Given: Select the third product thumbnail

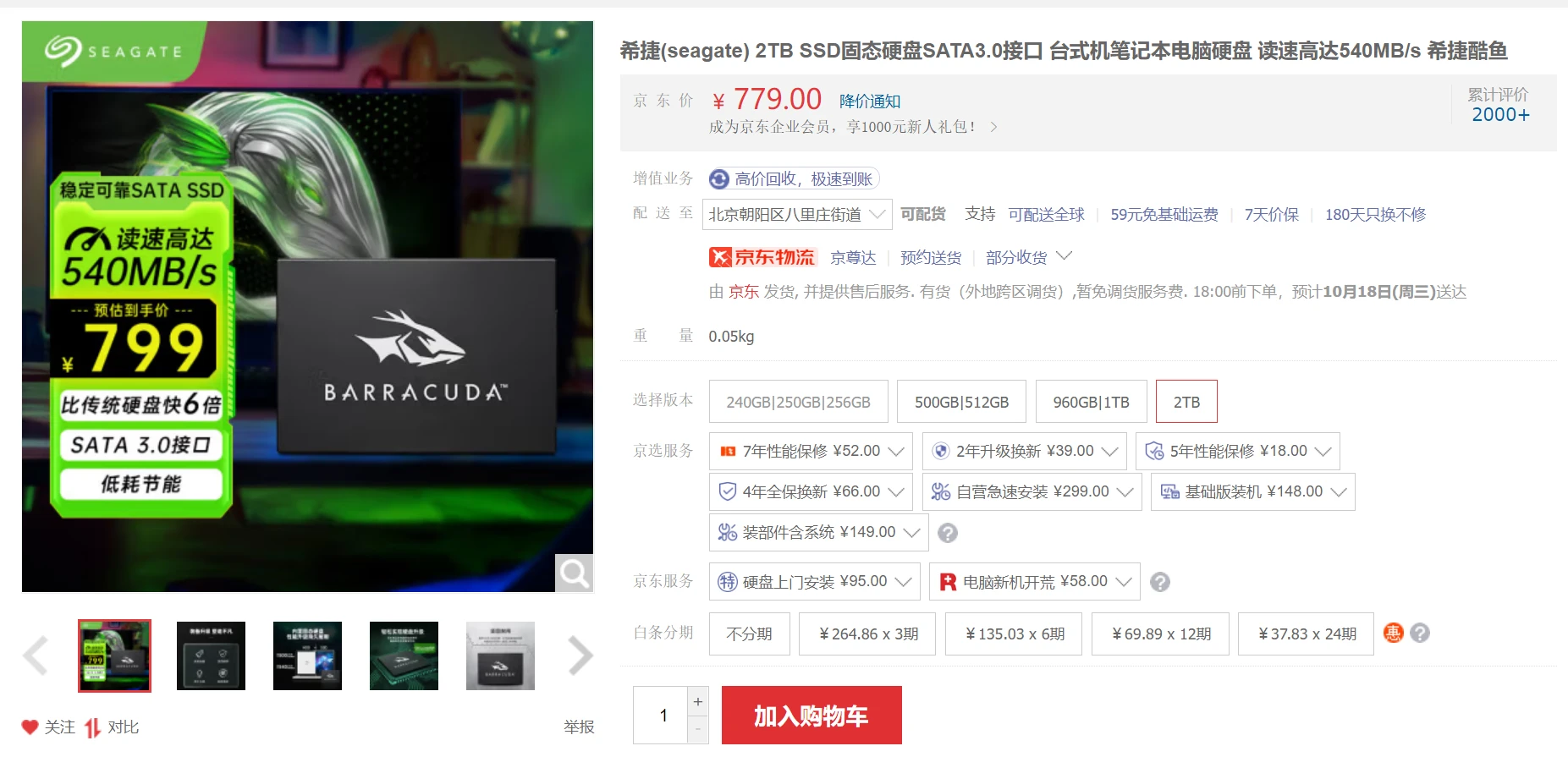Looking at the screenshot, I should click(307, 656).
